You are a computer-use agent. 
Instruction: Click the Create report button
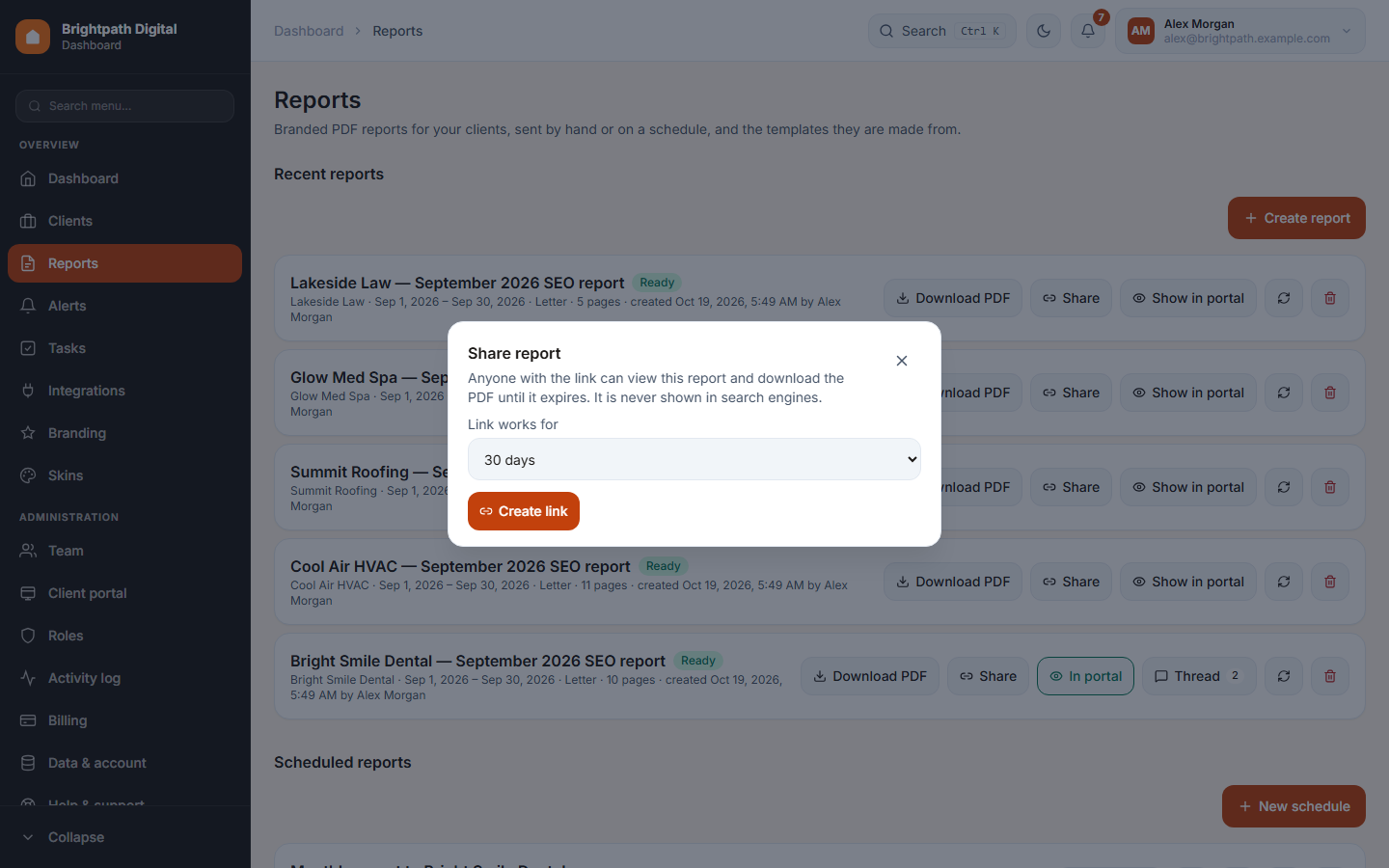[1296, 218]
